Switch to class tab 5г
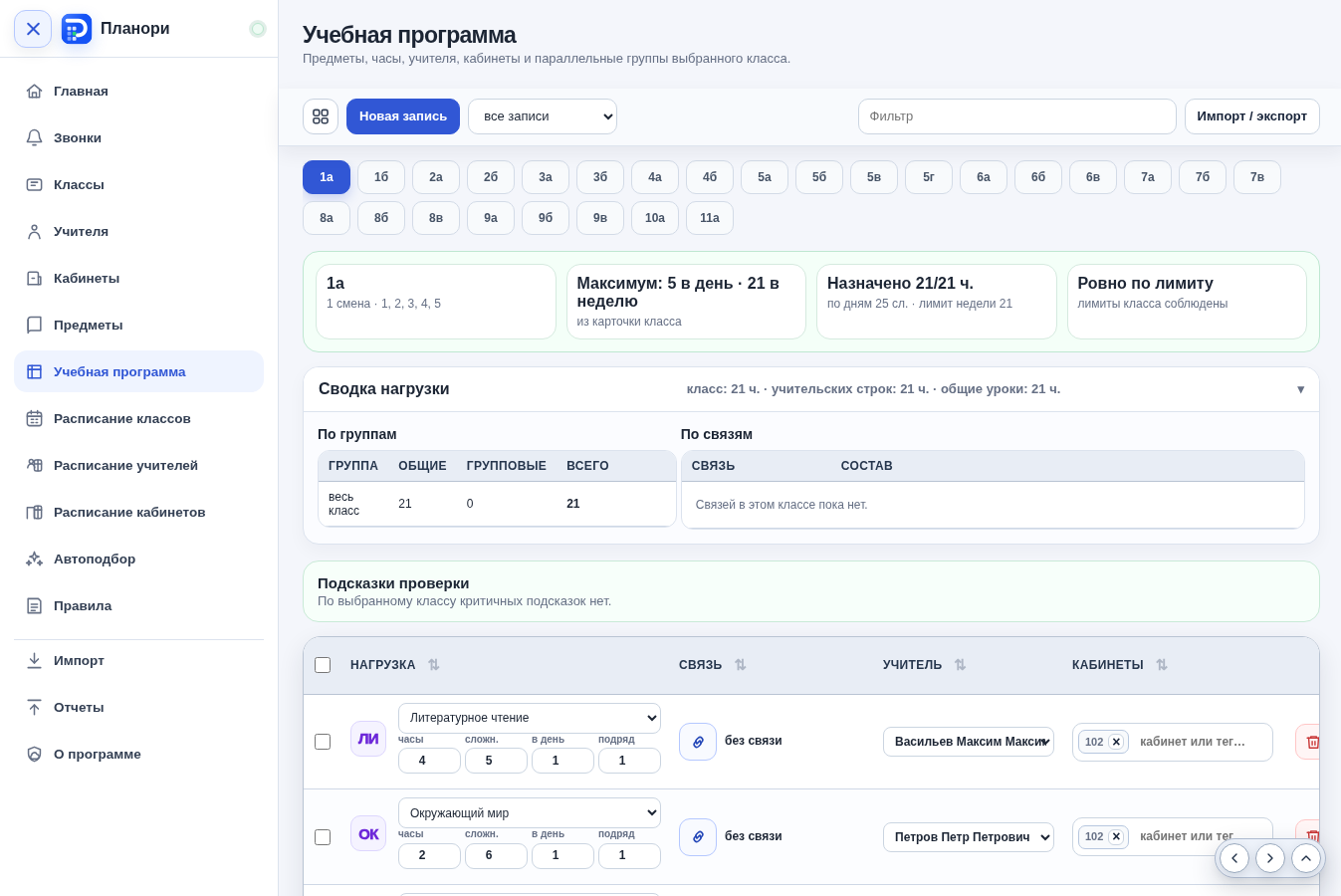The height and width of the screenshot is (896, 1341). pos(929,177)
